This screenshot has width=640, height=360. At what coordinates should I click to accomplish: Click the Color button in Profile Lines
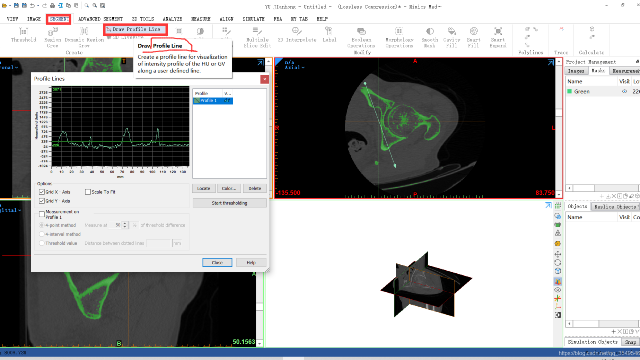pos(229,188)
